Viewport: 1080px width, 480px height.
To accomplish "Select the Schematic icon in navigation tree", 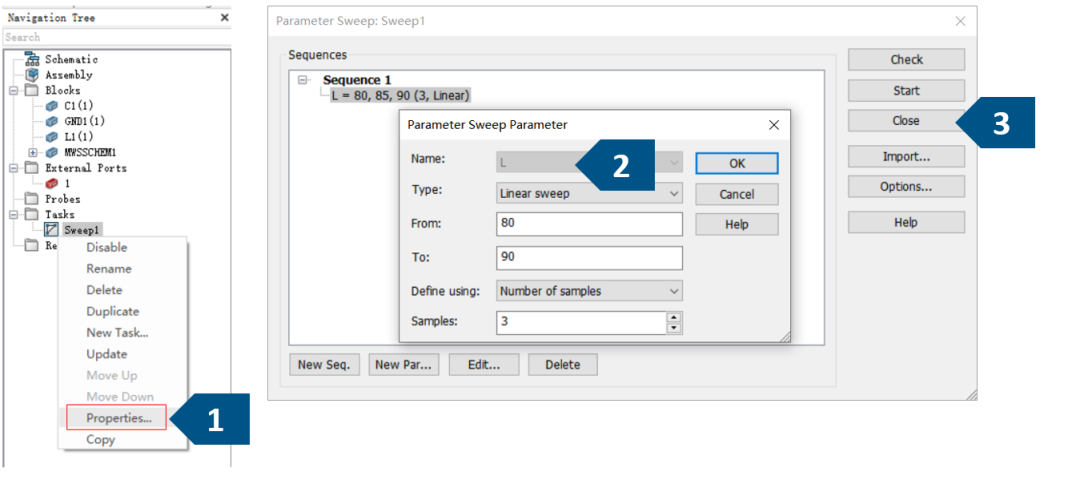I will pos(32,59).
